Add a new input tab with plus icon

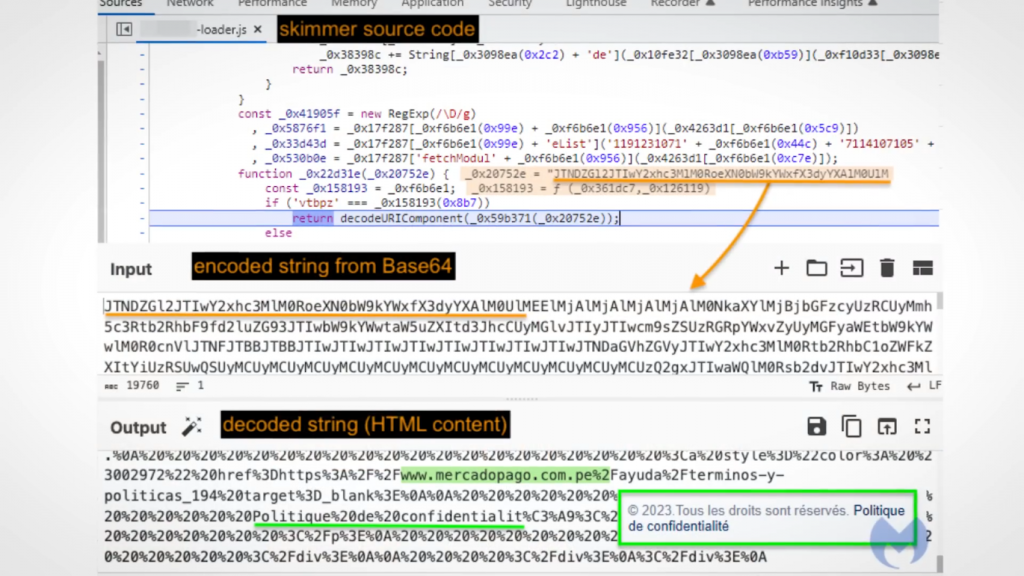781,268
